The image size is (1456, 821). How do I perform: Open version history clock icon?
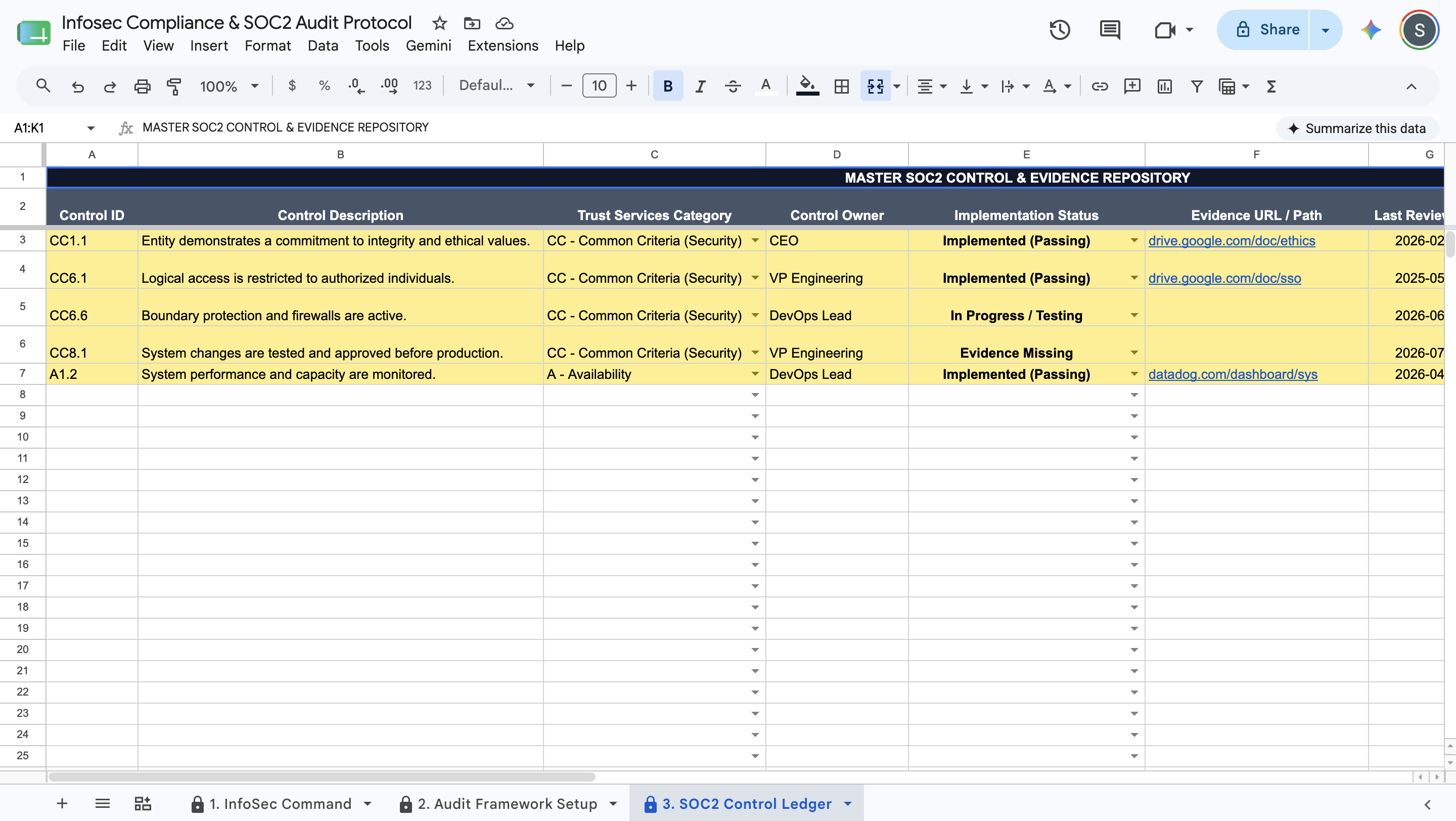[1060, 29]
